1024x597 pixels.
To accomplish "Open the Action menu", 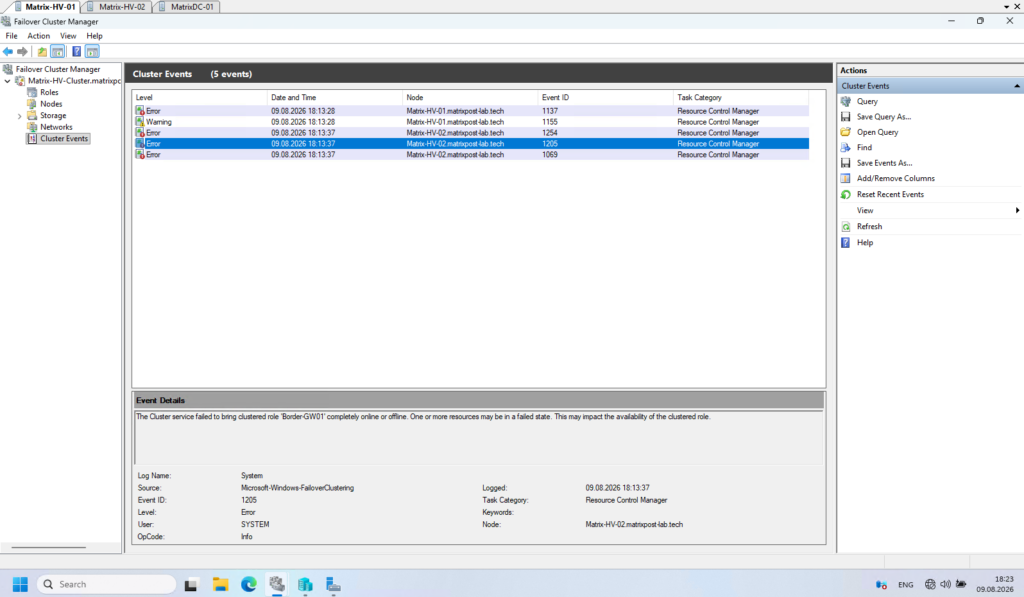I will (39, 36).
